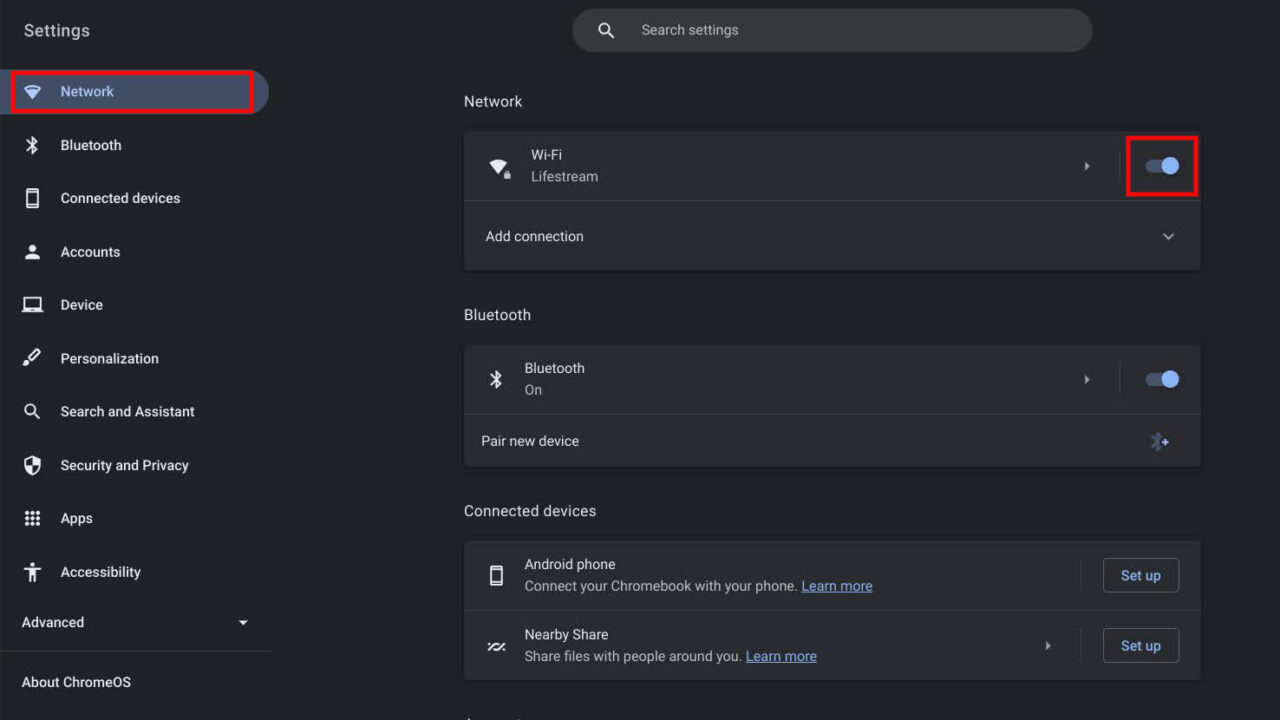The height and width of the screenshot is (720, 1280).
Task: Click the Accounts person icon
Action: [x=31, y=251]
